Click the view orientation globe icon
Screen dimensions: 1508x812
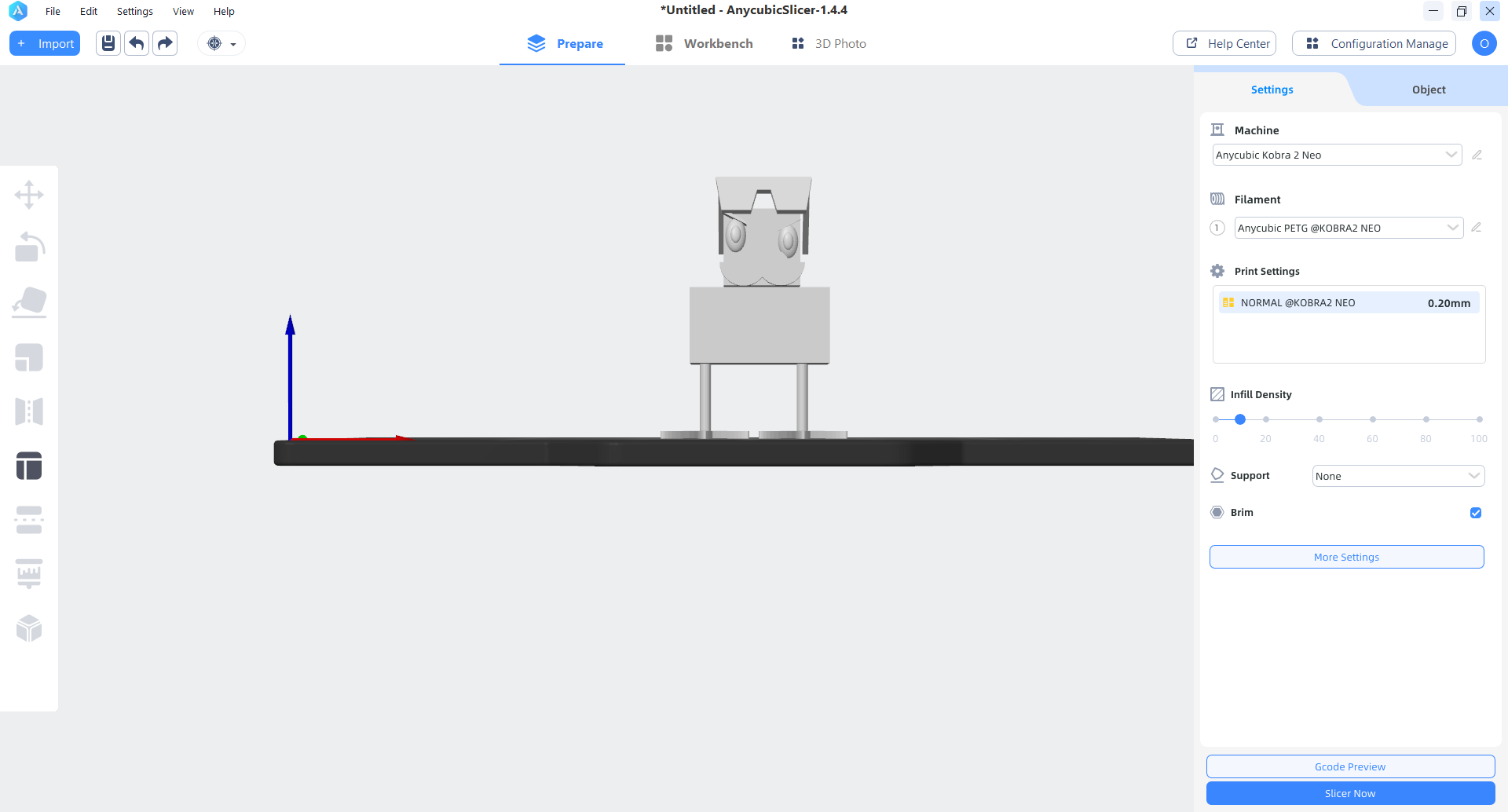point(214,43)
